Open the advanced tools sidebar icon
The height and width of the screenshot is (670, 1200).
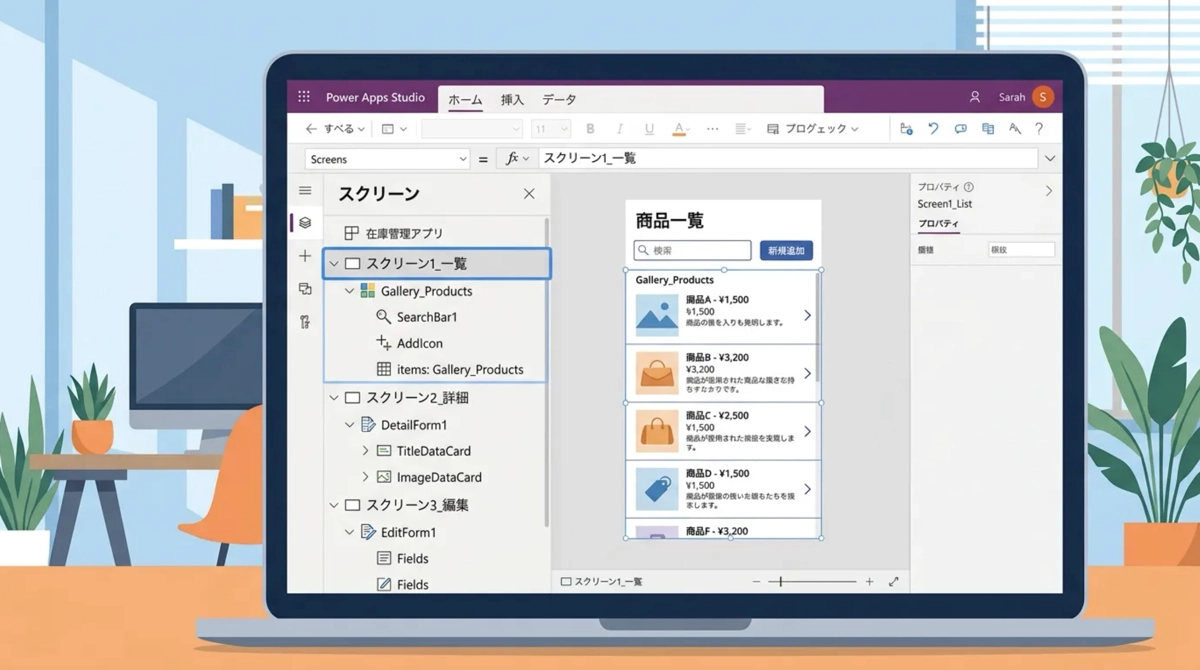click(305, 321)
